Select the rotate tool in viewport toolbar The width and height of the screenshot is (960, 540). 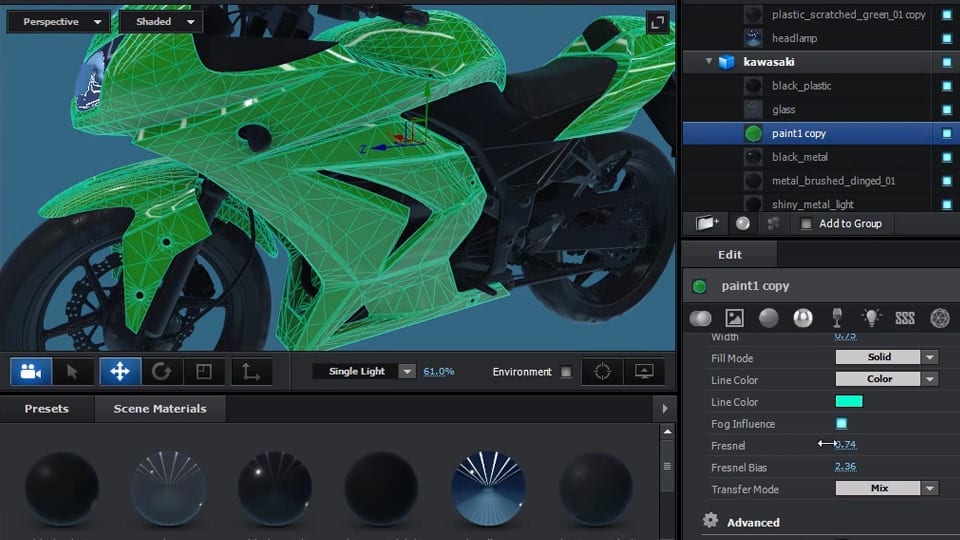[162, 372]
